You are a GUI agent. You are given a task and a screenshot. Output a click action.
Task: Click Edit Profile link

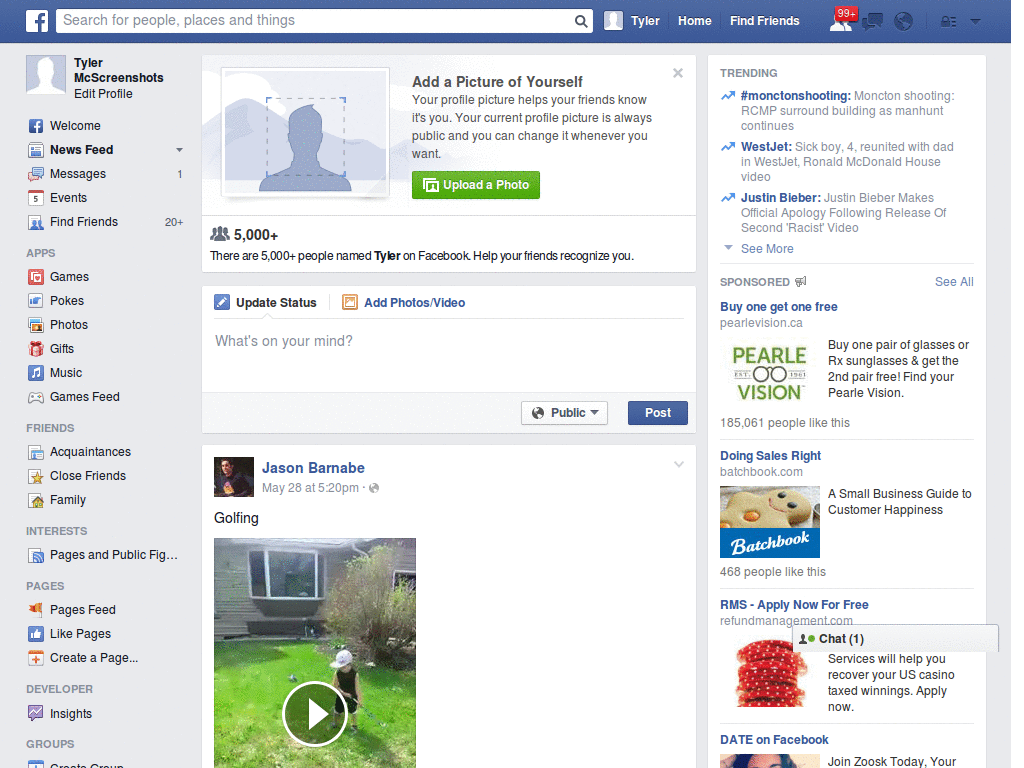point(103,94)
